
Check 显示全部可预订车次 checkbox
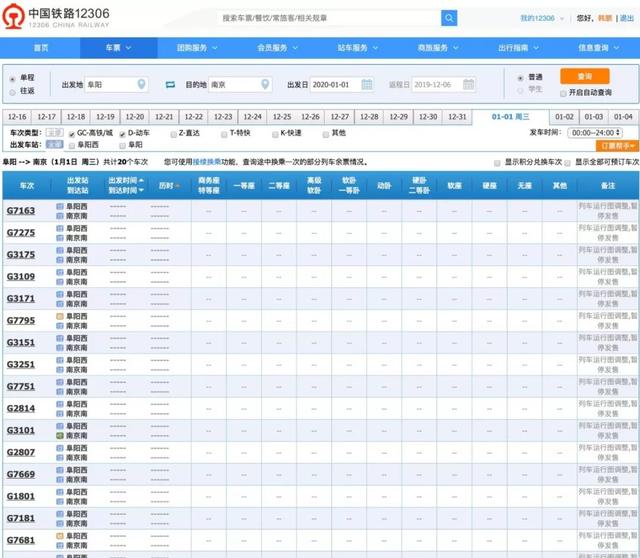(x=567, y=163)
